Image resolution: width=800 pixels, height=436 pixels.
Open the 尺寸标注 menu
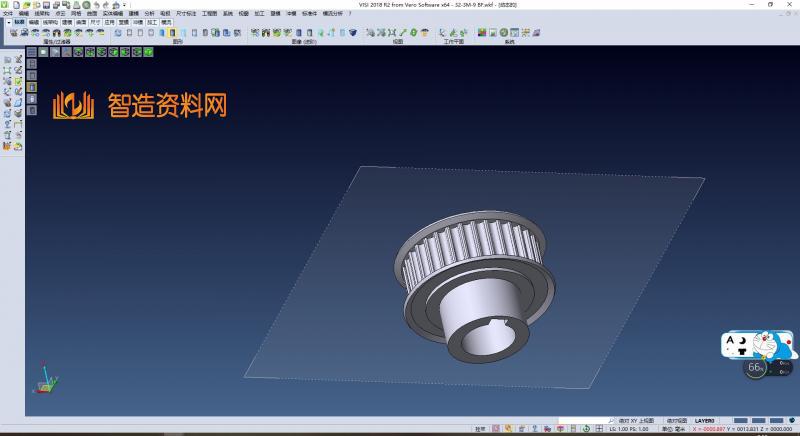pos(186,14)
